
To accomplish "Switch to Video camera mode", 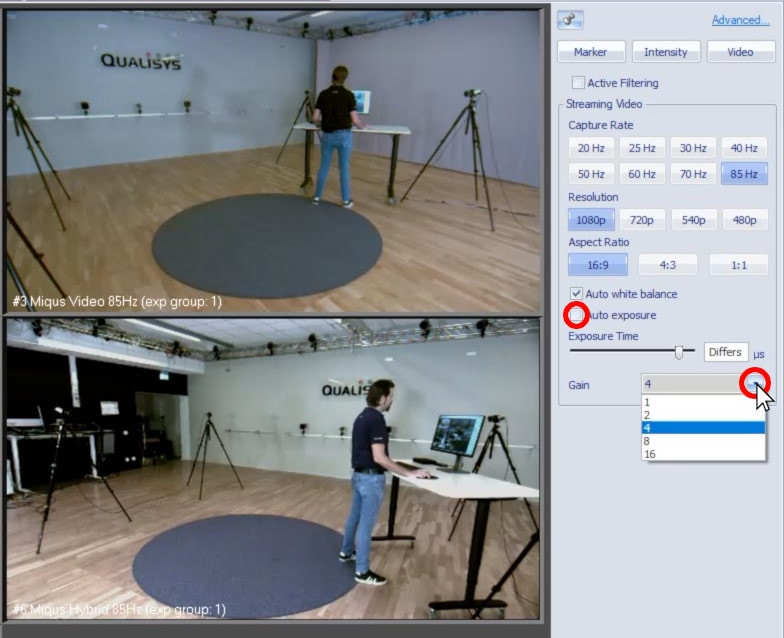I will pyautogui.click(x=740, y=52).
